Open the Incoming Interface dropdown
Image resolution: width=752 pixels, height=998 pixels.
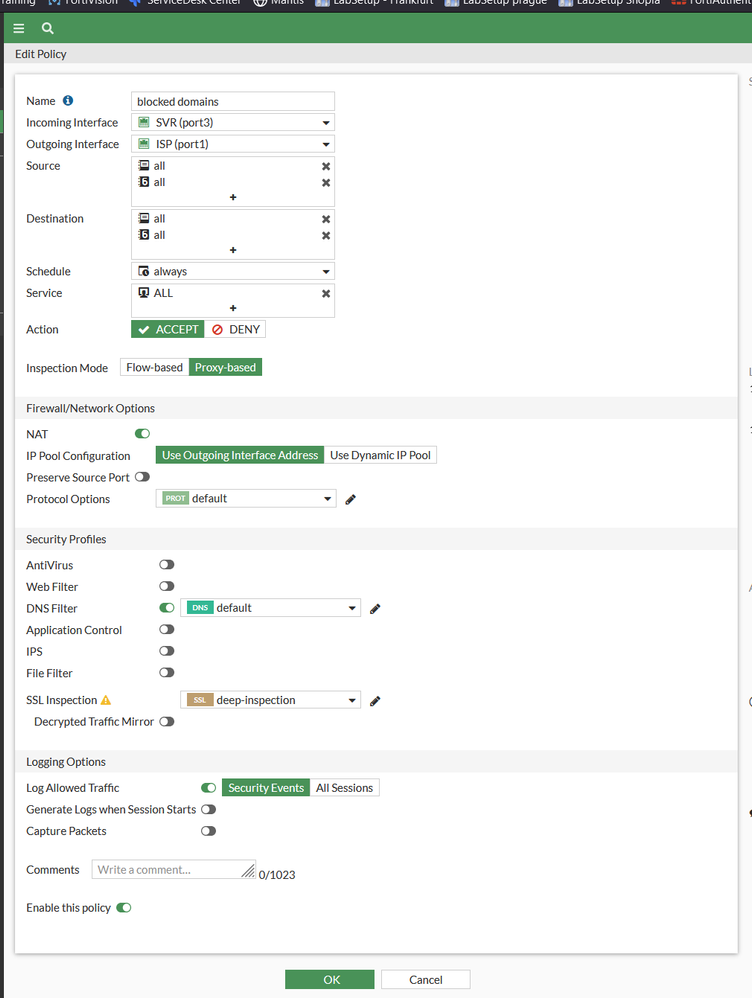tap(233, 123)
